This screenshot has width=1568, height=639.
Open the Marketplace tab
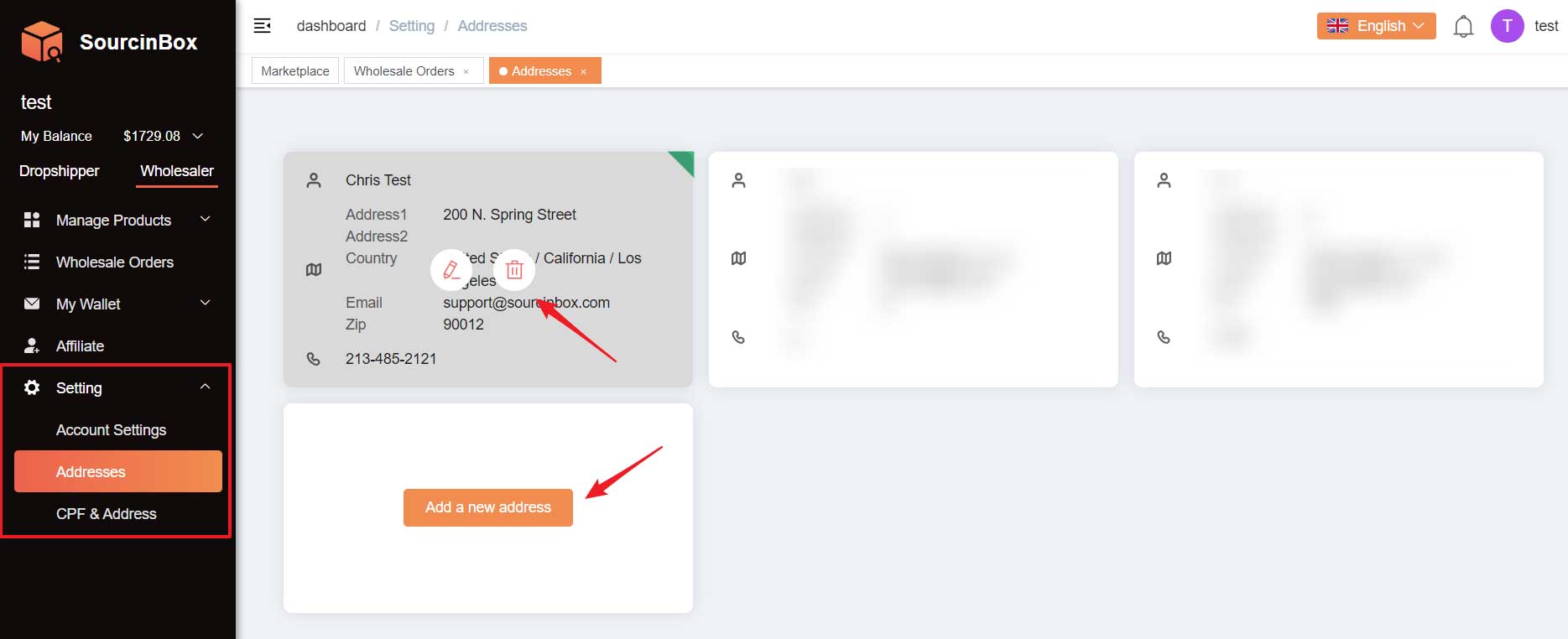click(x=295, y=71)
